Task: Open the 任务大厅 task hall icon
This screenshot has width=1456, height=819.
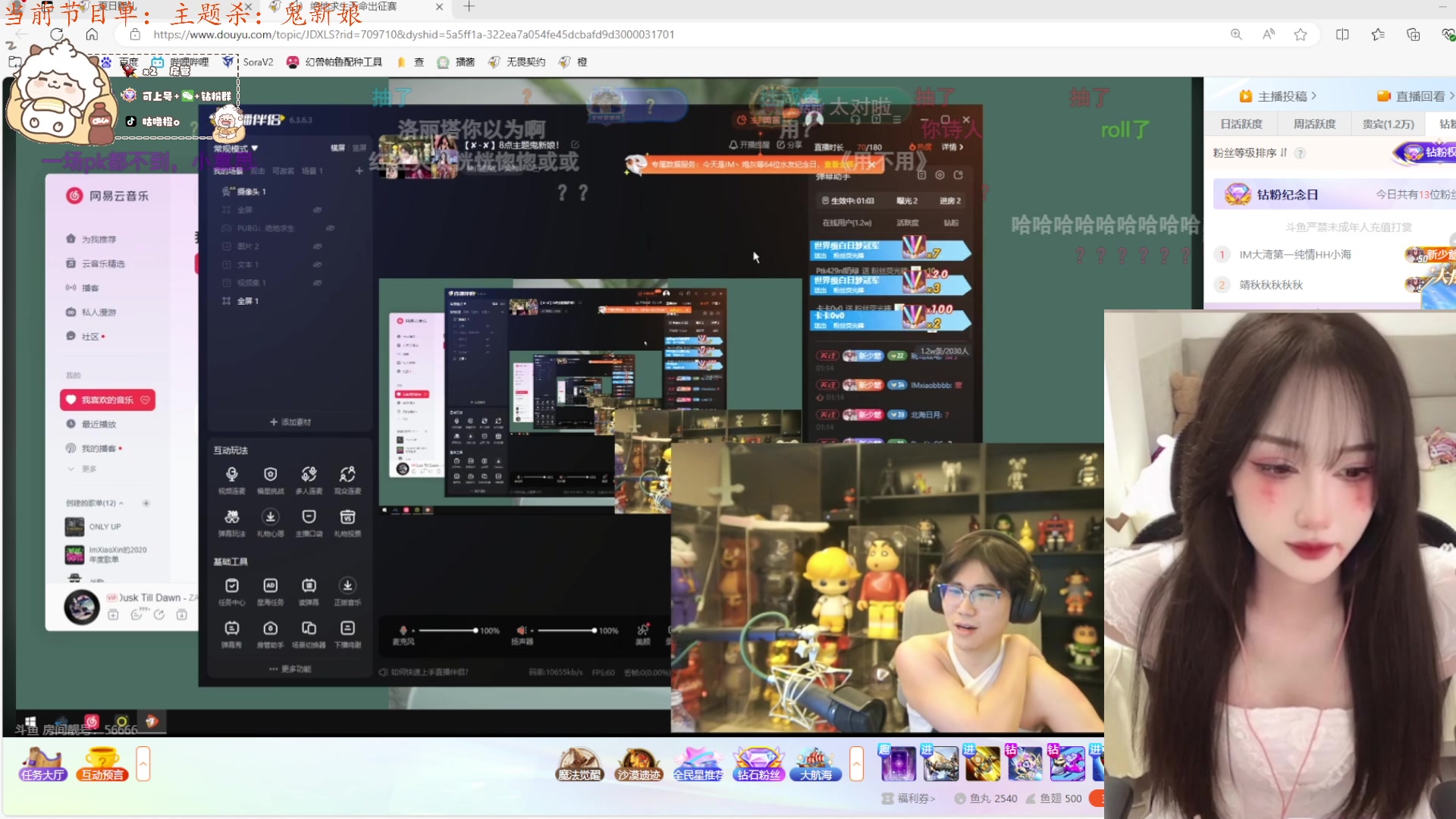Action: 42,763
